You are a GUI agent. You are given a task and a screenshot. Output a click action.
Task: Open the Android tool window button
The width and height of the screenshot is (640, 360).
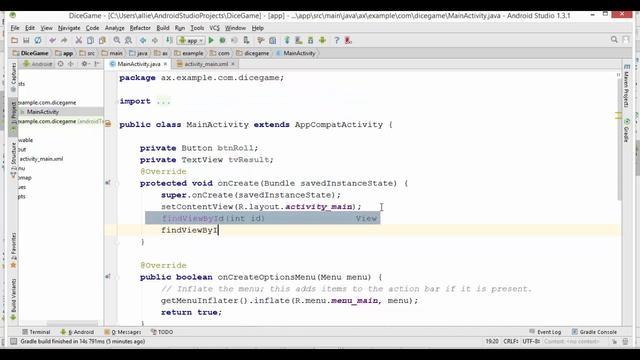pyautogui.click(x=77, y=332)
